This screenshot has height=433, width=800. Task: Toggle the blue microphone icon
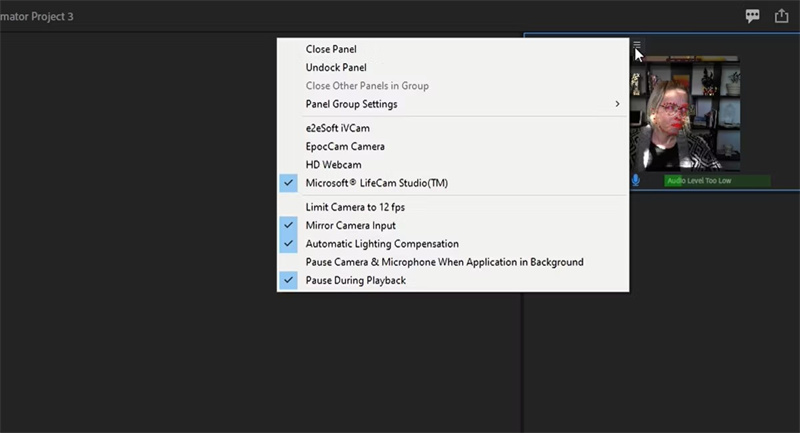pos(636,180)
